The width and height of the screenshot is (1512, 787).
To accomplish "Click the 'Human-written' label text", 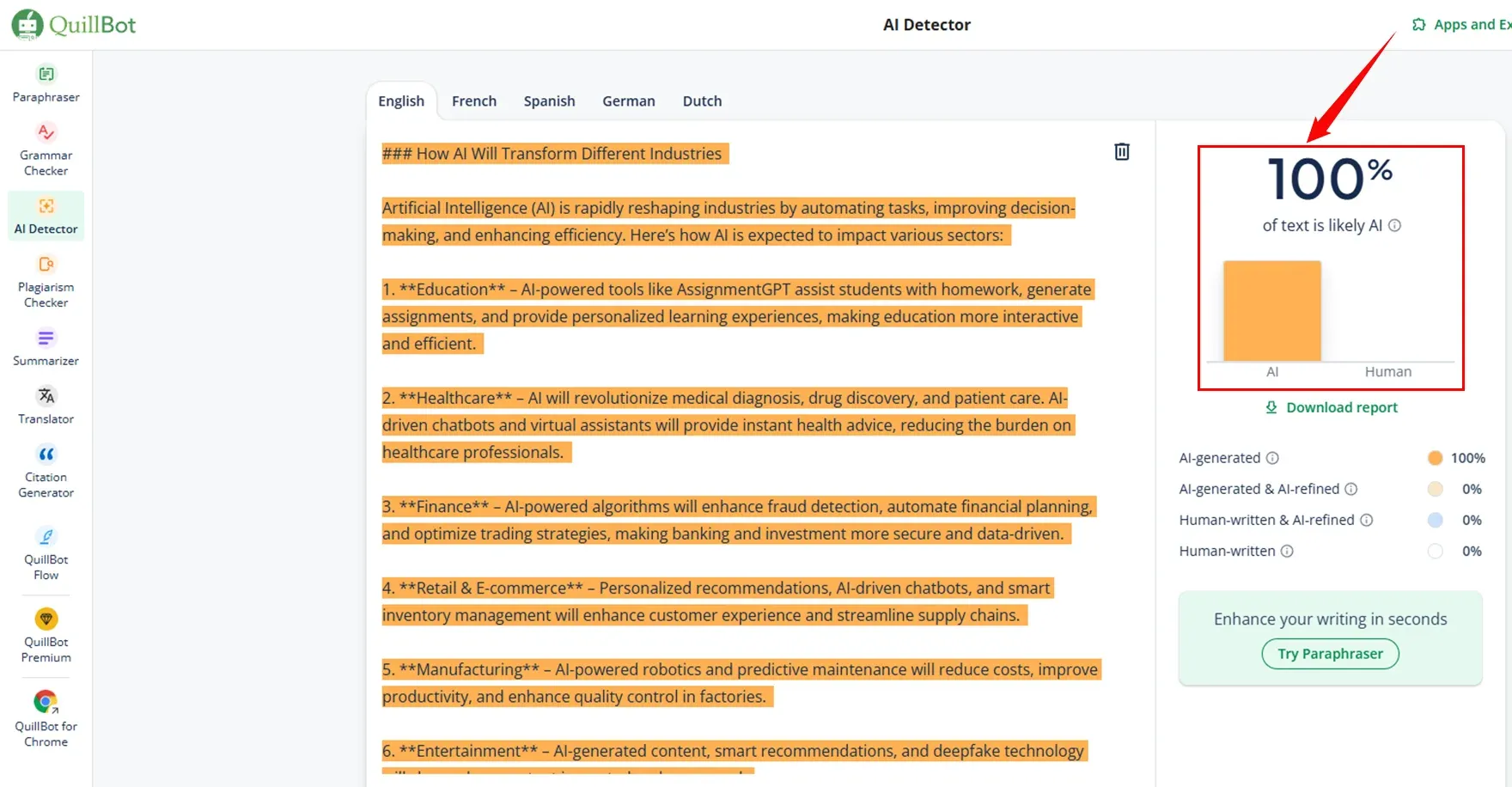I will coord(1227,551).
